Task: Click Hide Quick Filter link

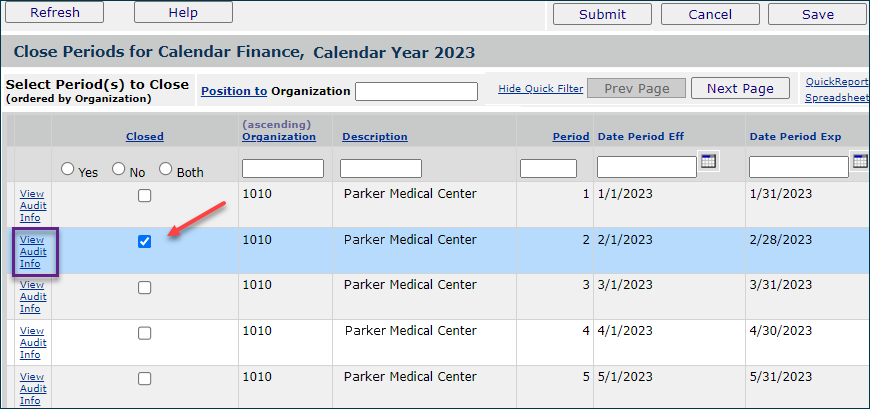Action: point(540,89)
